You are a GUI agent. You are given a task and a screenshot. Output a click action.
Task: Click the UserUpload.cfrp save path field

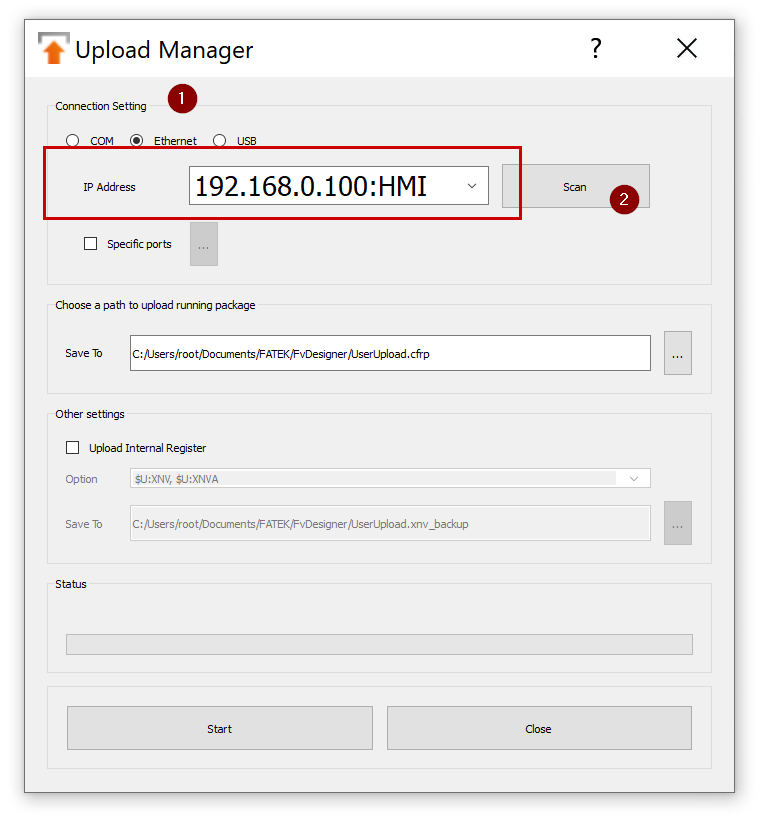tap(390, 353)
